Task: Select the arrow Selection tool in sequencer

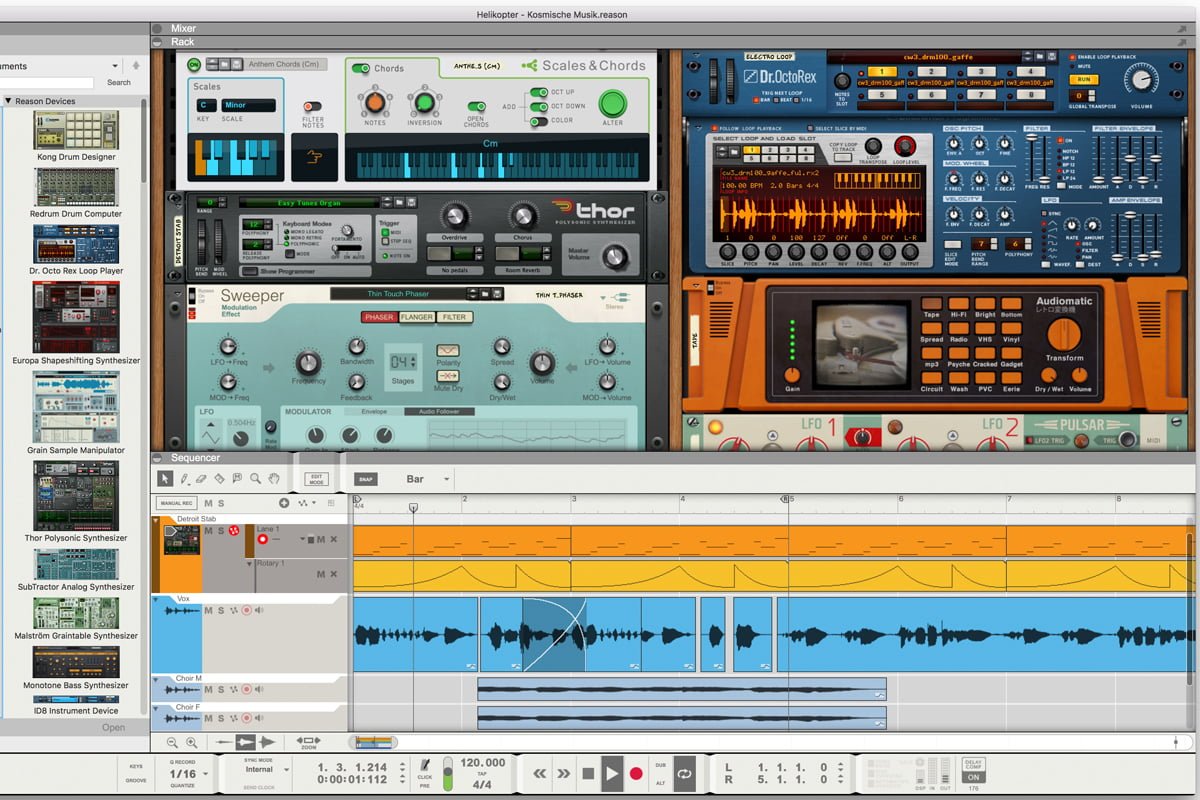Action: pyautogui.click(x=166, y=479)
